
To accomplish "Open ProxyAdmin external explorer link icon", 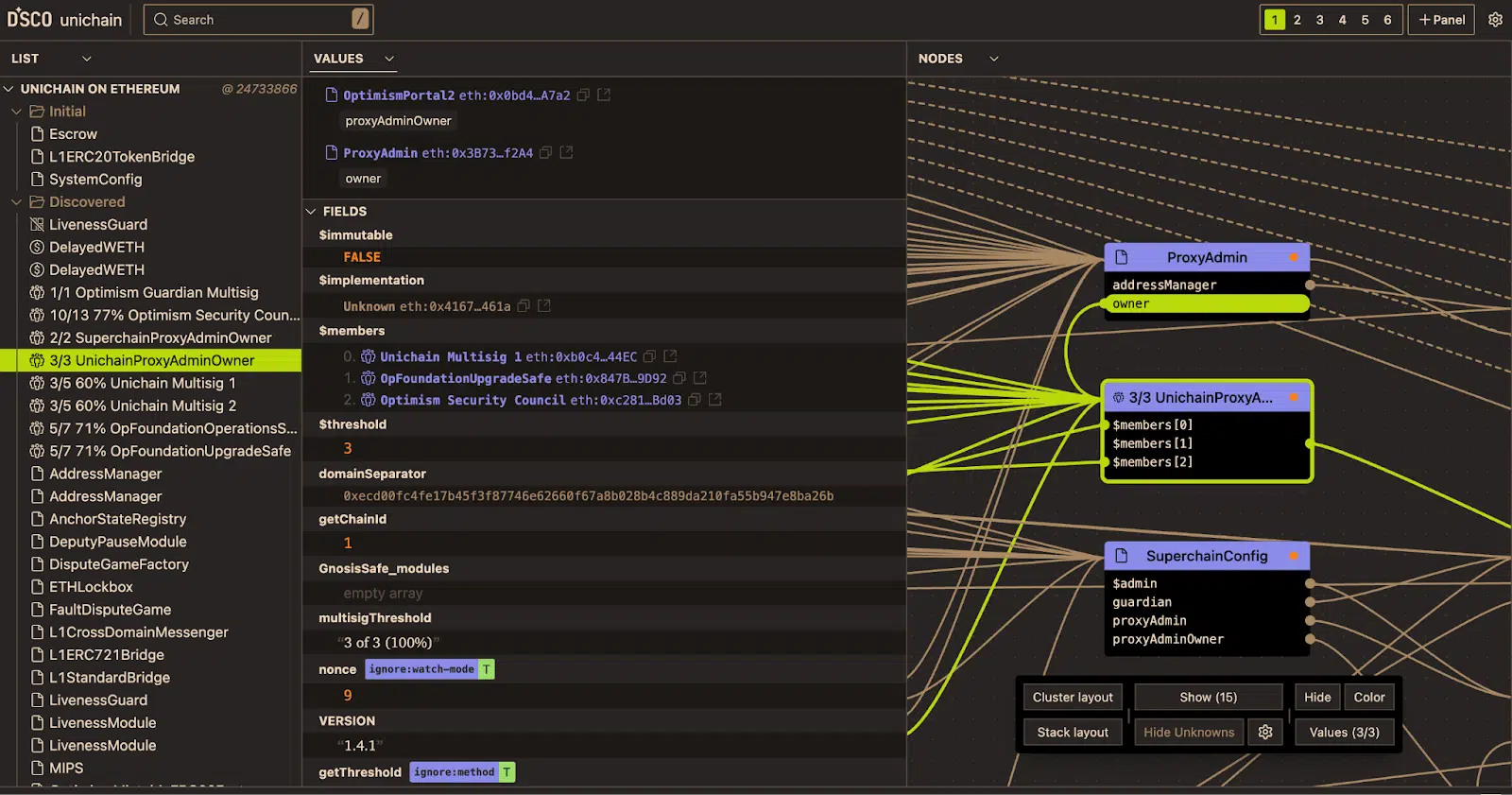I will coord(566,152).
